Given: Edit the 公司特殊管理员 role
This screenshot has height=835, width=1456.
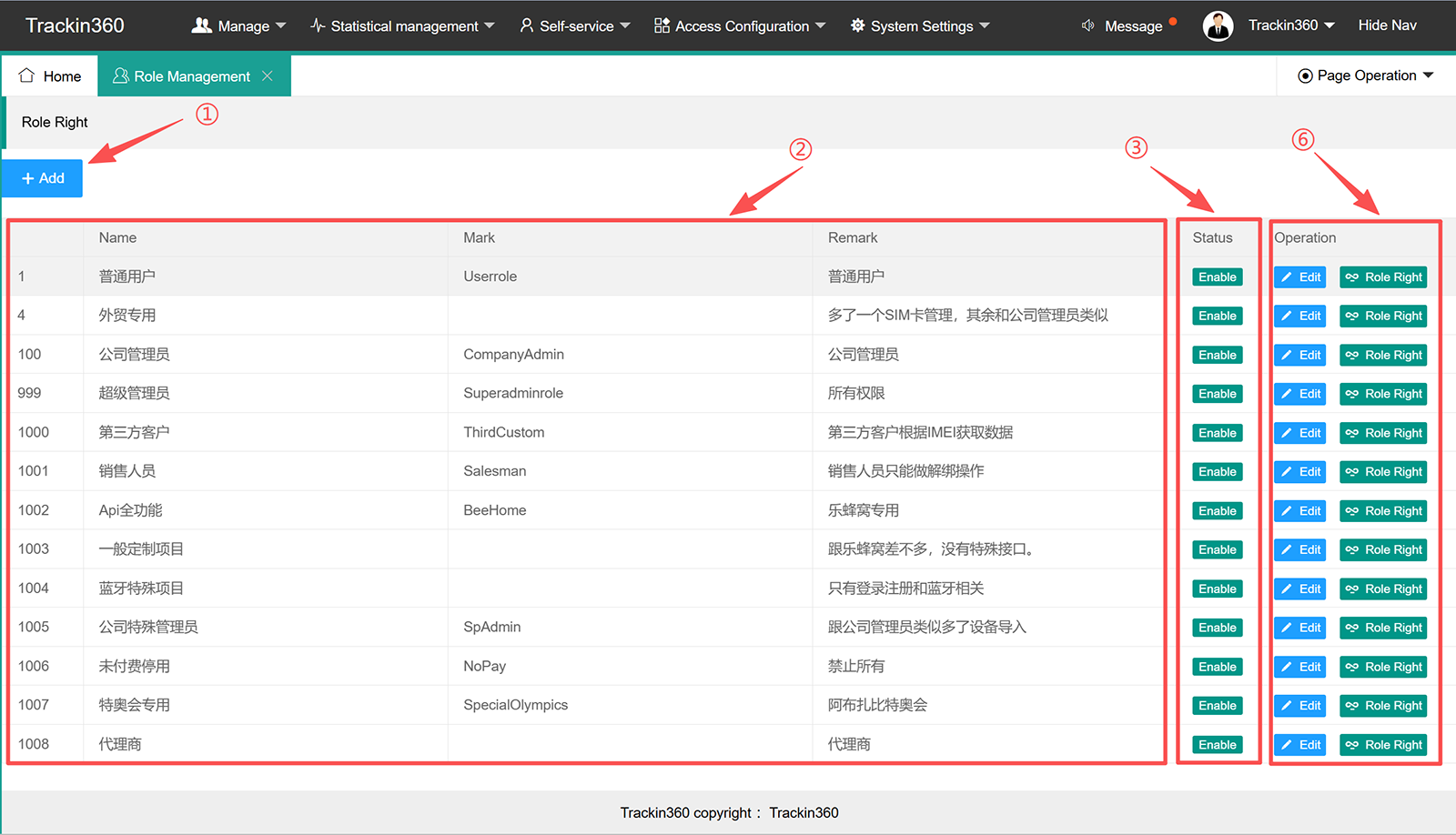Looking at the screenshot, I should [1300, 628].
